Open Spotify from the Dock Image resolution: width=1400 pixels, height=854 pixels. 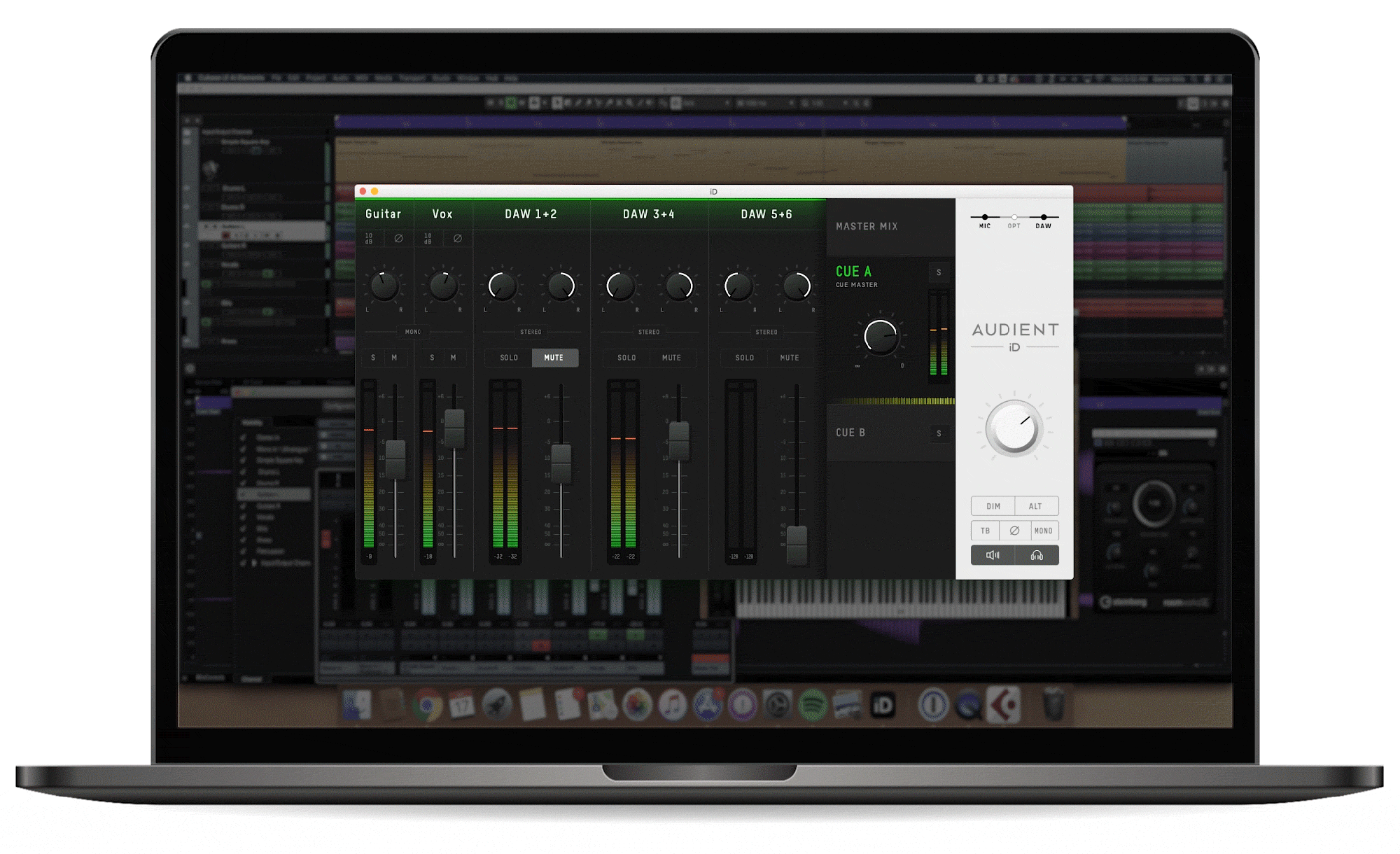(x=812, y=706)
